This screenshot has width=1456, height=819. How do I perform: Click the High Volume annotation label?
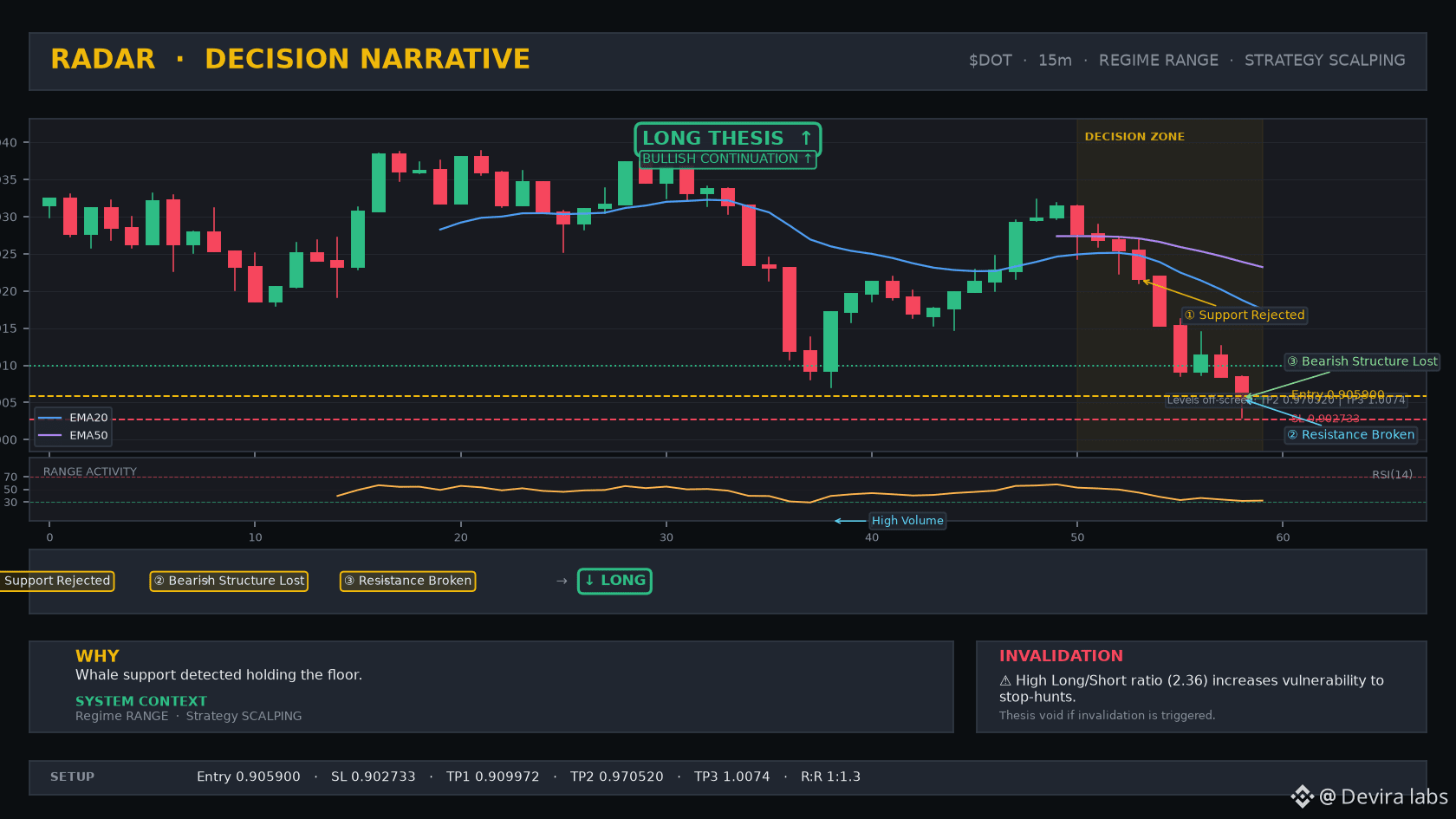[x=907, y=521]
